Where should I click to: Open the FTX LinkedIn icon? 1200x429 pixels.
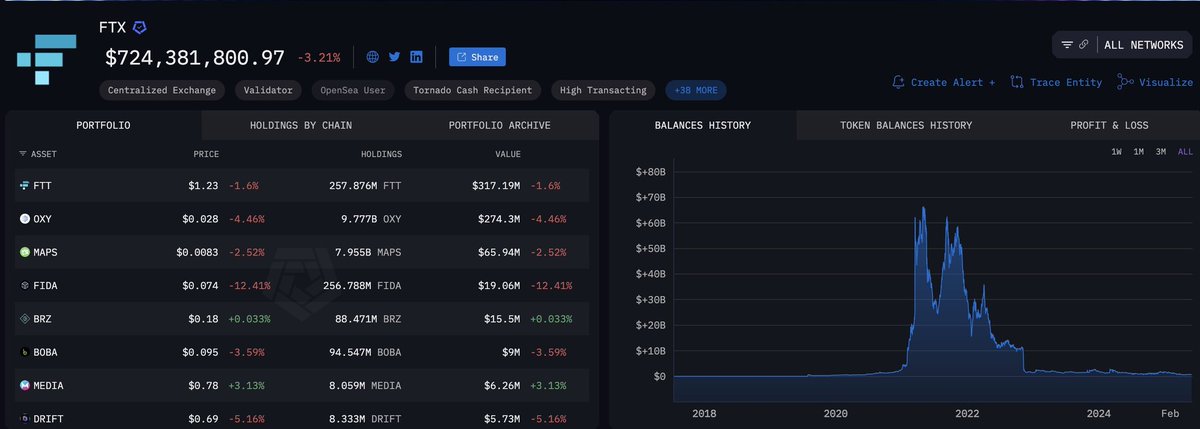pos(416,57)
